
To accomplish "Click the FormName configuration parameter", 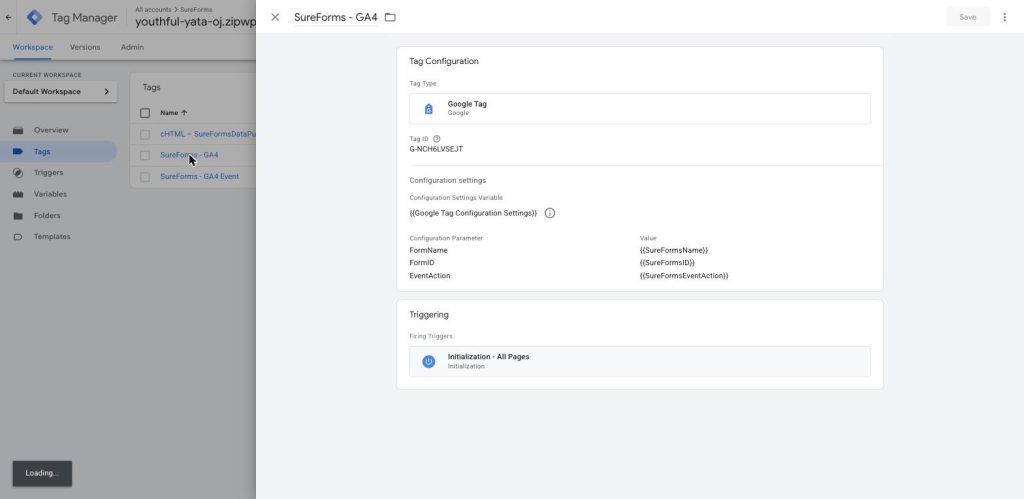I will coord(428,250).
